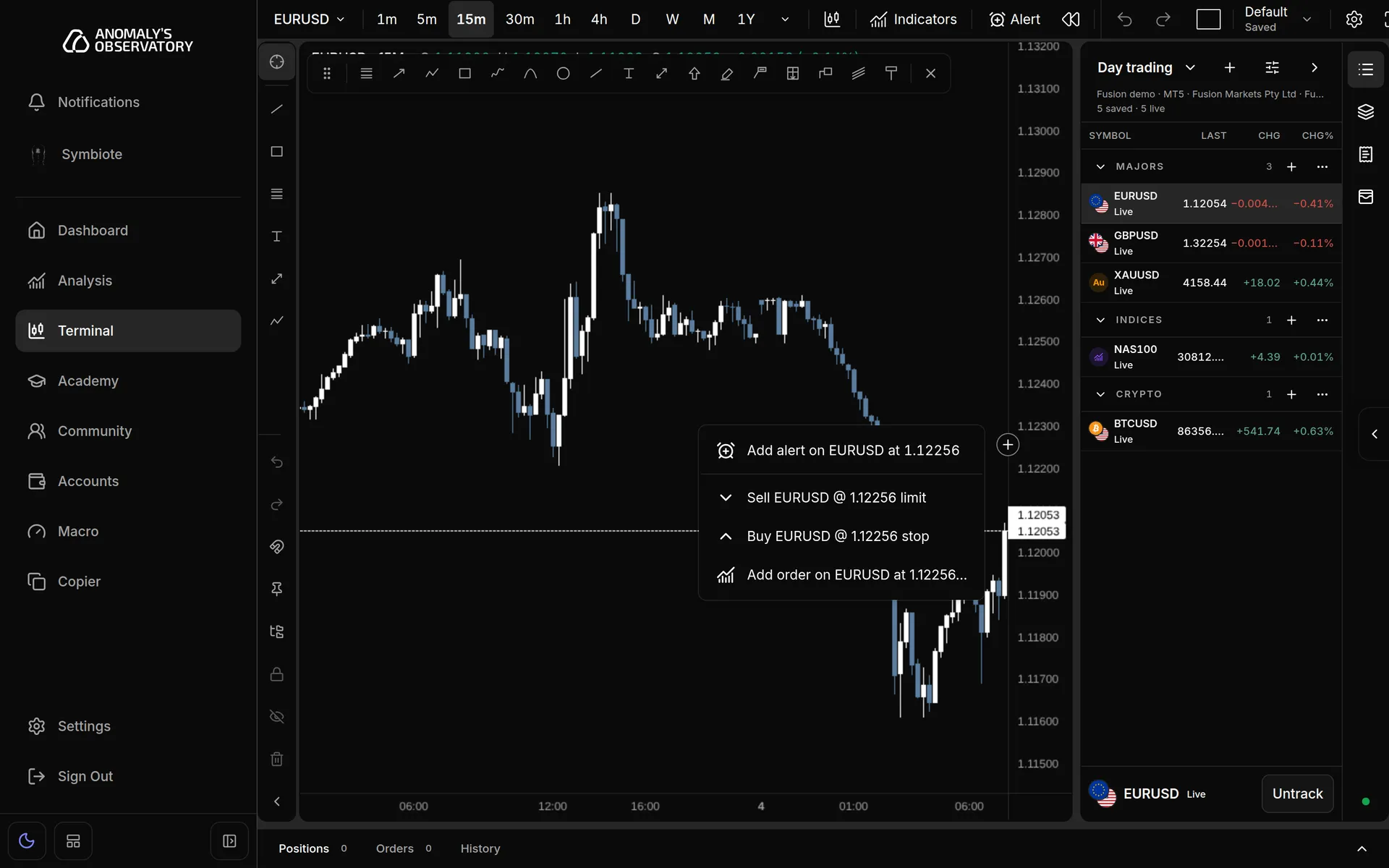Select the circle tool in floating toolbar
The height and width of the screenshot is (868, 1389).
563,74
